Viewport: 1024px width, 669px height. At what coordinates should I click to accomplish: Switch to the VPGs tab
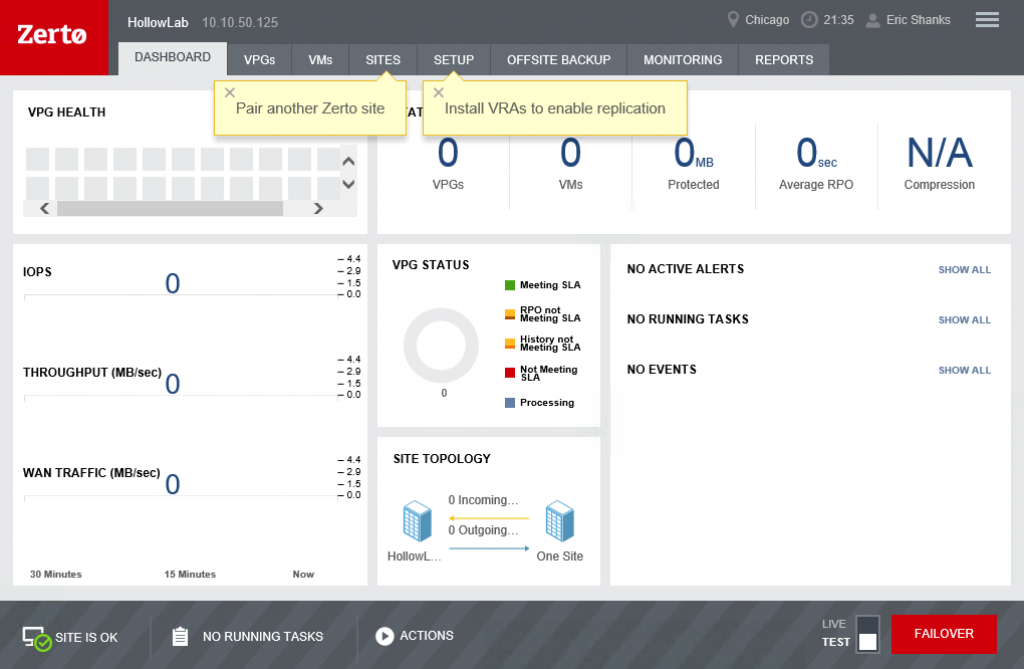[x=259, y=60]
